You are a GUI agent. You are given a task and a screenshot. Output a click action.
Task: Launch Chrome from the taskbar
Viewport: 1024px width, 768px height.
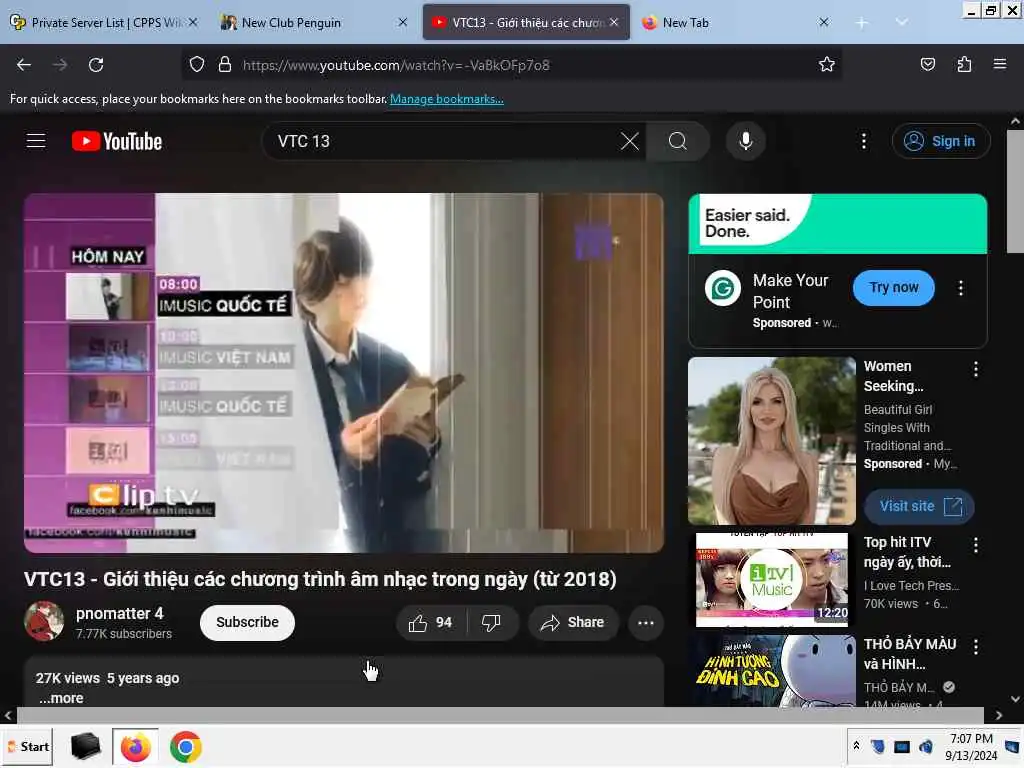click(185, 746)
